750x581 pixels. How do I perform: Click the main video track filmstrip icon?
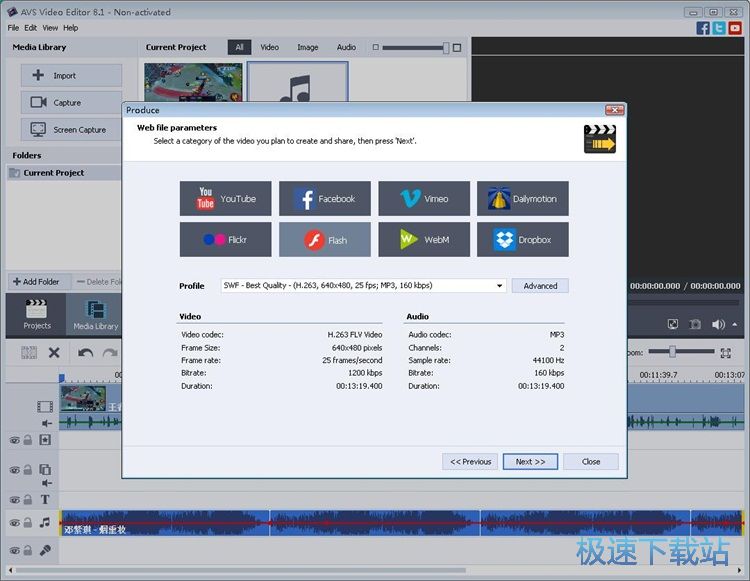45,406
